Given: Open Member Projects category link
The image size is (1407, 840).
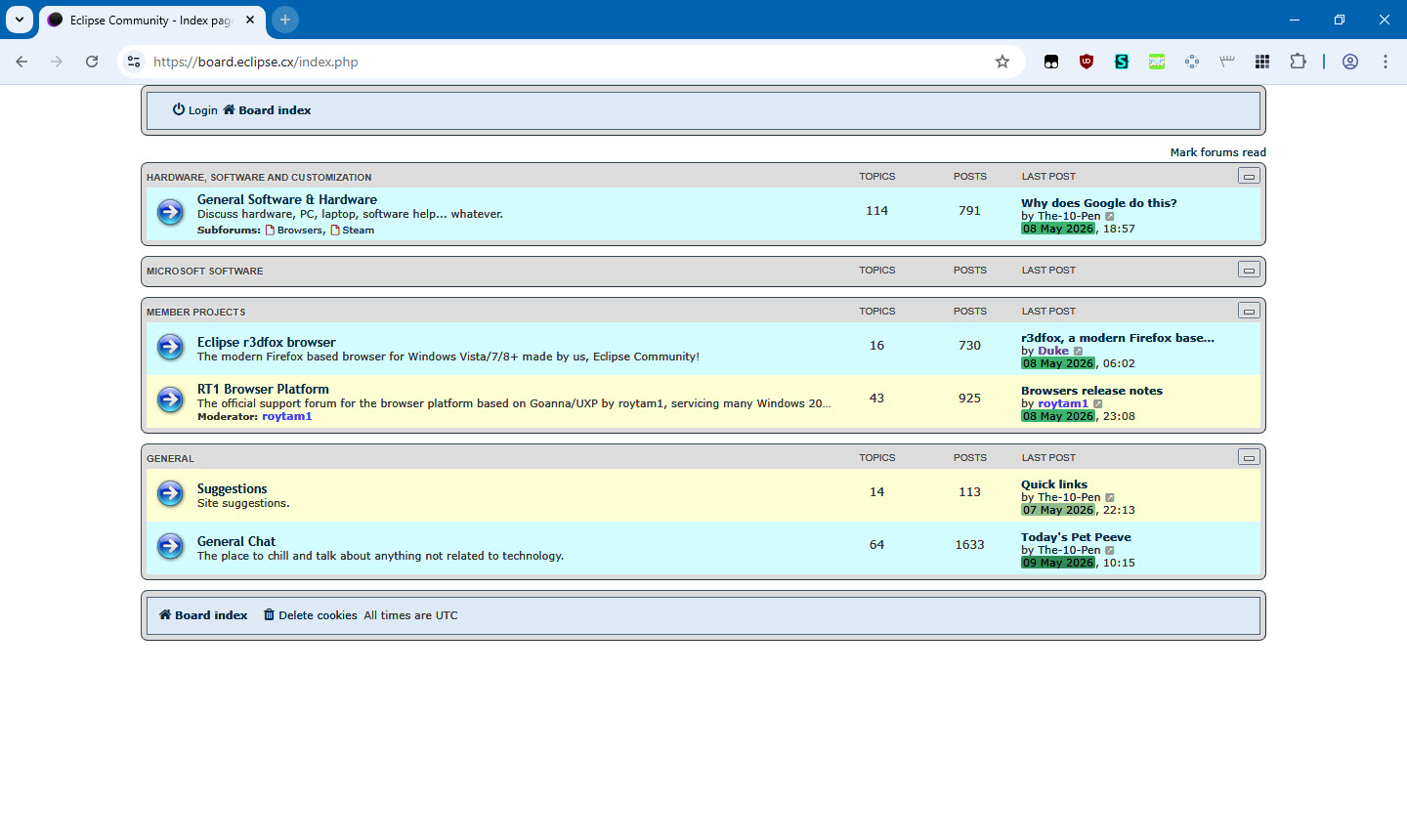Looking at the screenshot, I should [195, 313].
